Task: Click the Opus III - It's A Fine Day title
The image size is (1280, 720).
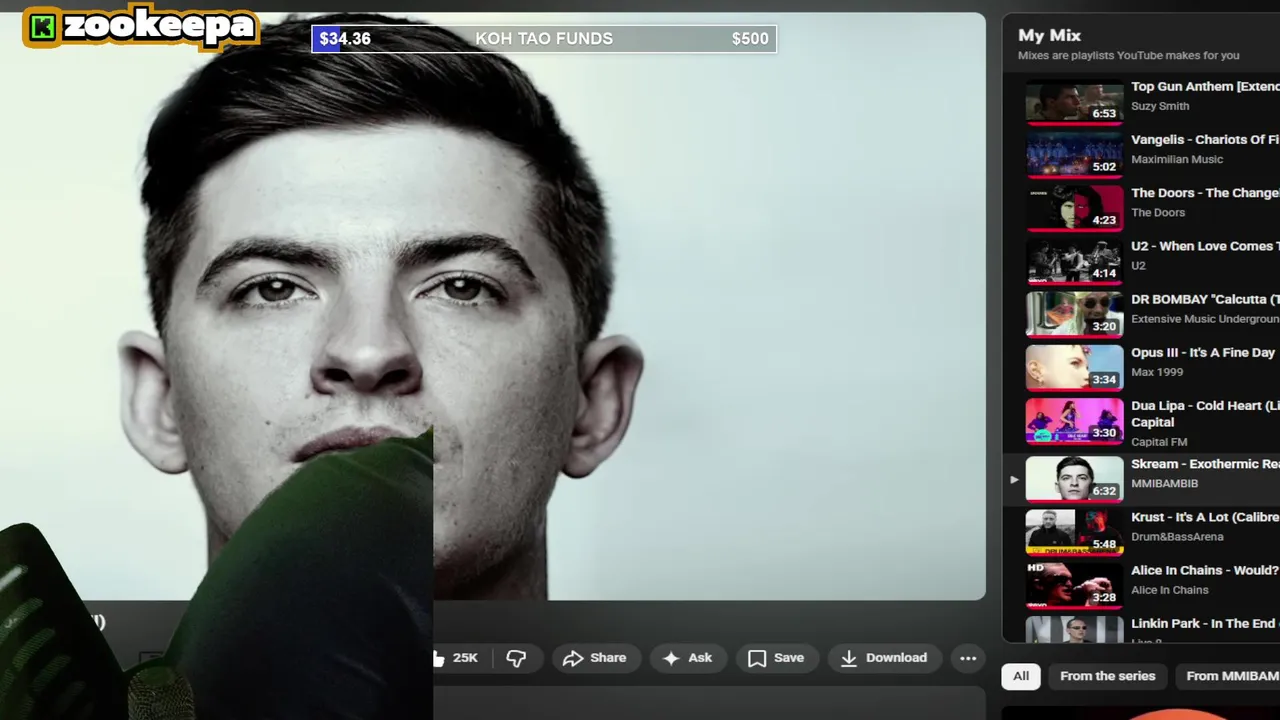Action: 1203,353
